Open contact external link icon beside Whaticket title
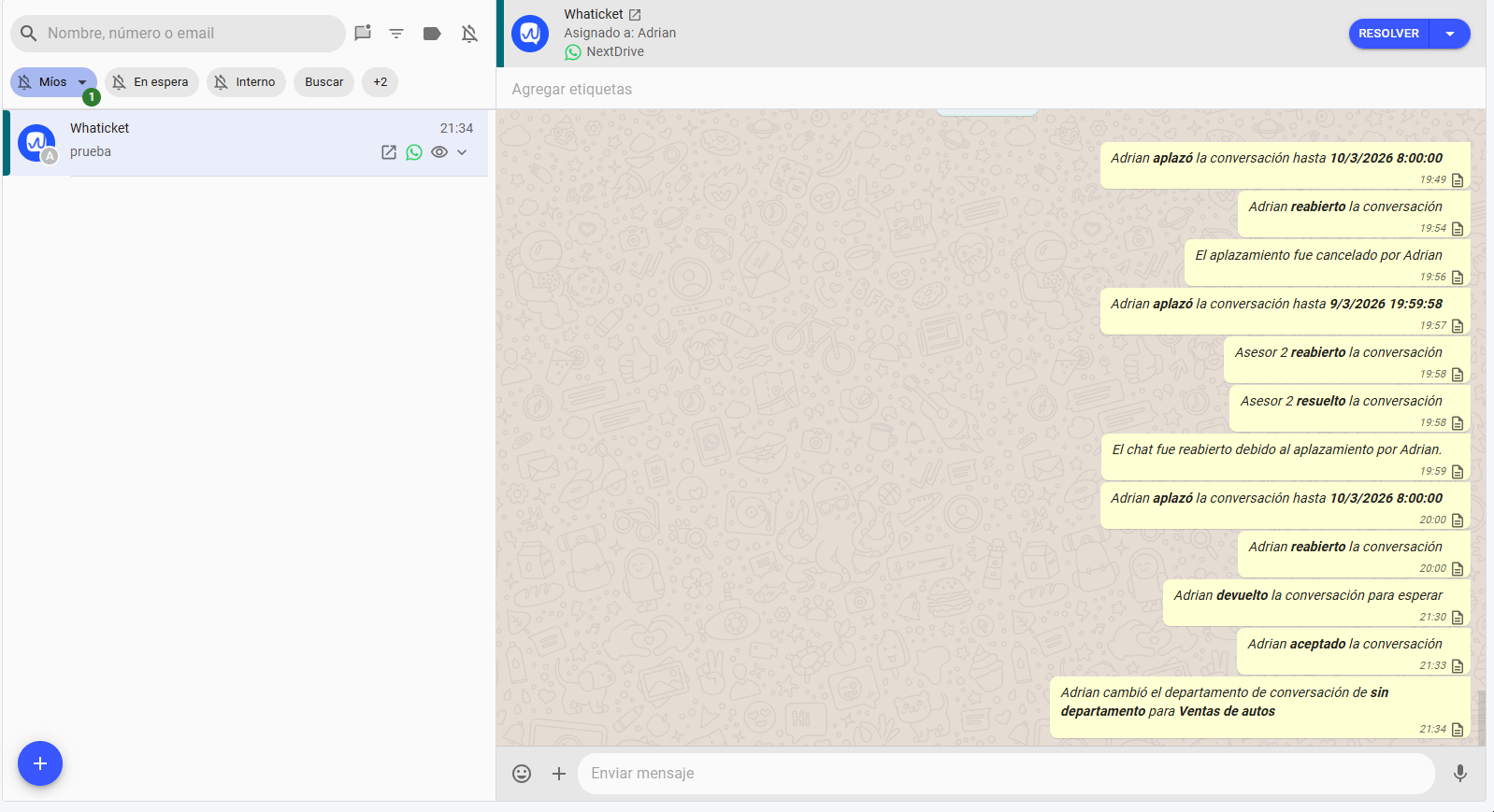The height and width of the screenshot is (812, 1494). click(x=635, y=15)
